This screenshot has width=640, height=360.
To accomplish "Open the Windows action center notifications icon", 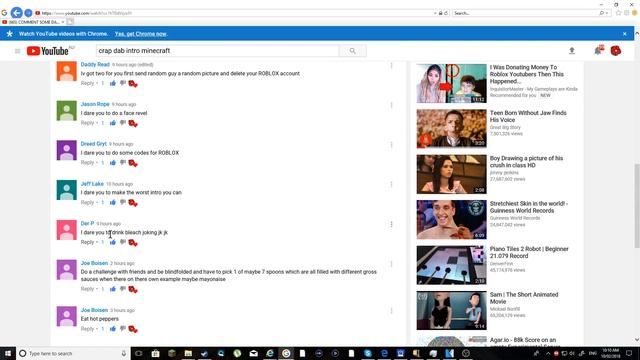I will (629, 353).
